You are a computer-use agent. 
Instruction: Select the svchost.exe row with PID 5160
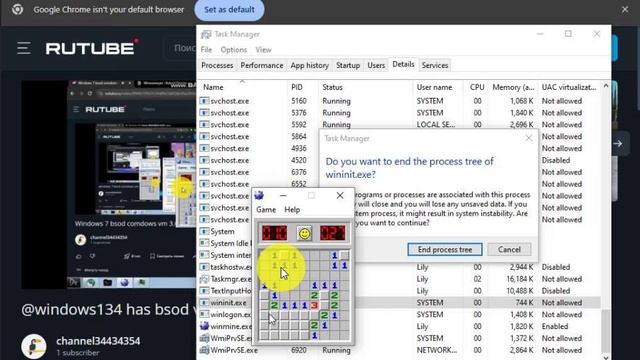pos(399,101)
